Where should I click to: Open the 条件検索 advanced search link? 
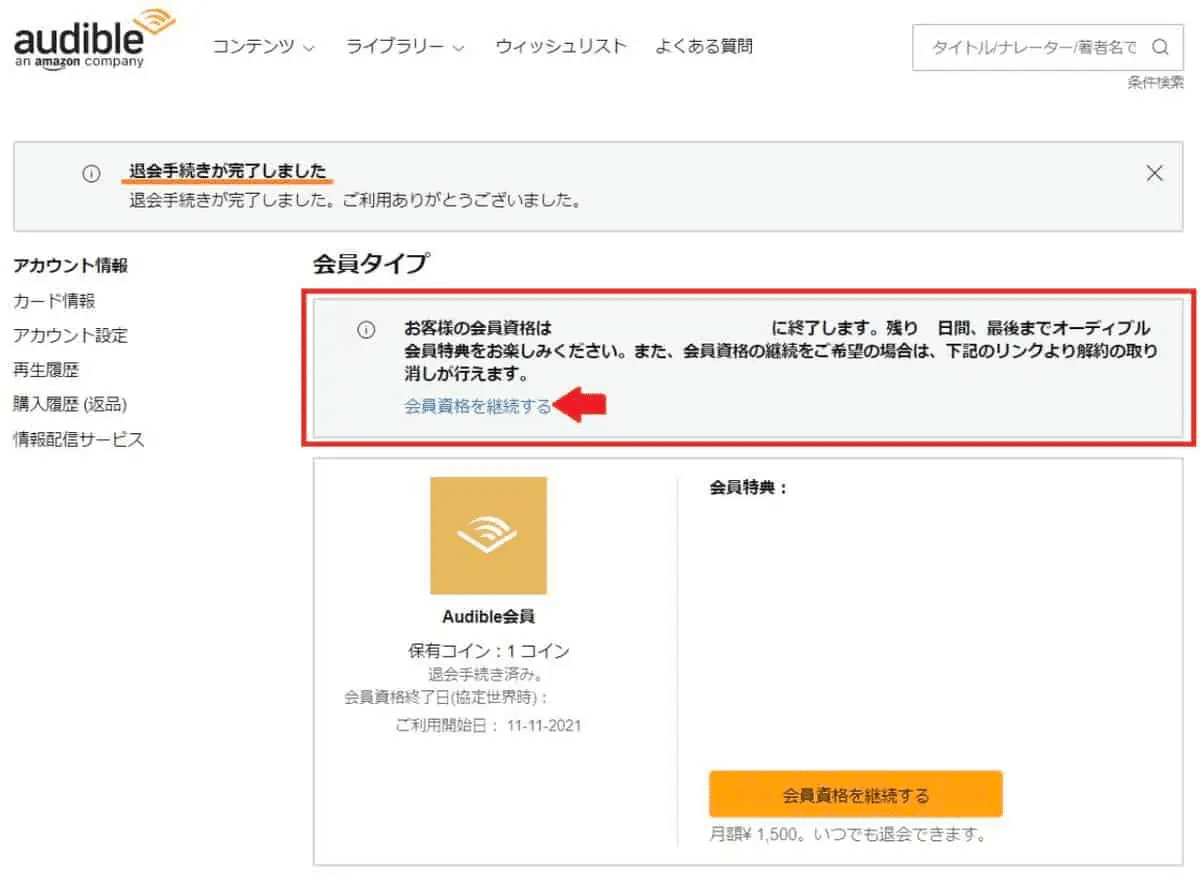click(x=1155, y=83)
